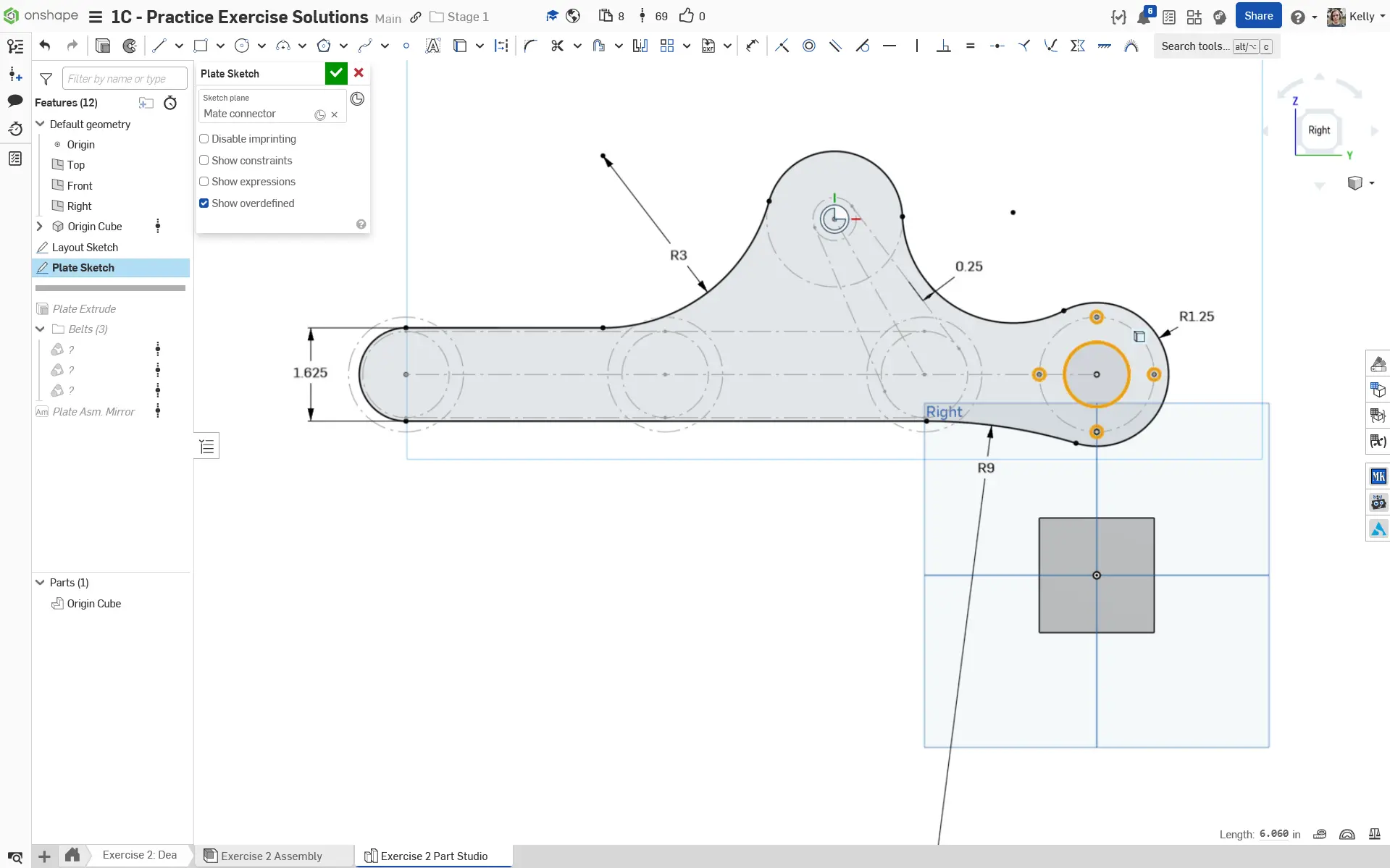Screen dimensions: 1390x868
Task: Click the Filter by name input field
Action: 124,79
